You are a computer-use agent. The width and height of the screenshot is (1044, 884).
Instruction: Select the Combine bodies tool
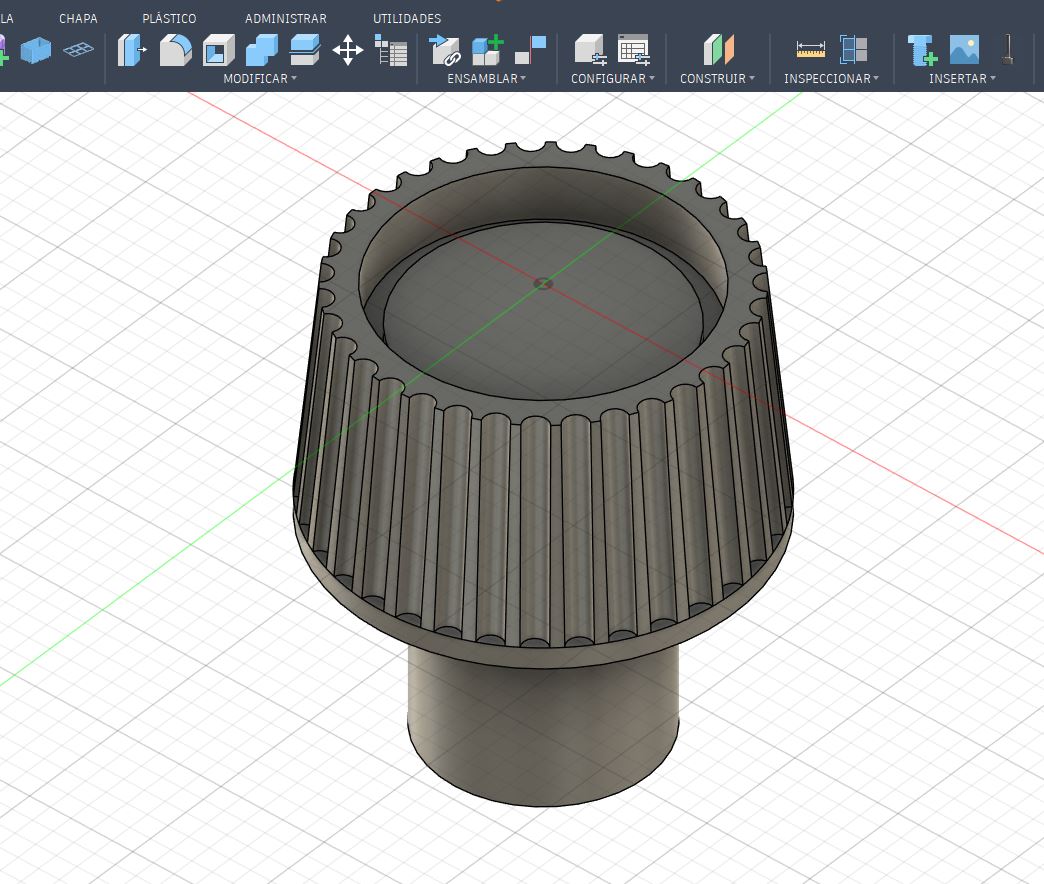point(262,50)
